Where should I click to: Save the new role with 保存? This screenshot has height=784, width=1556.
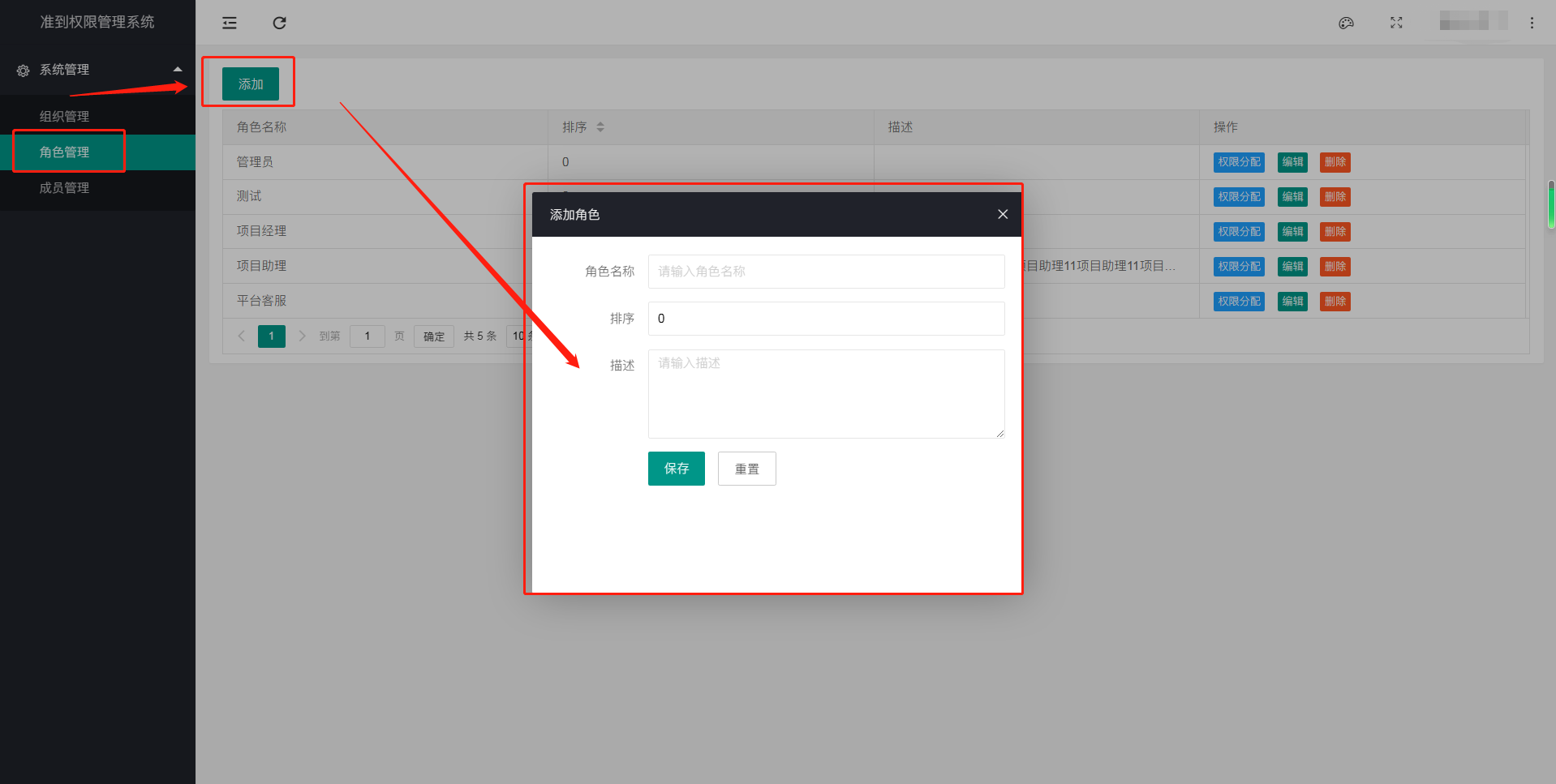click(x=677, y=469)
